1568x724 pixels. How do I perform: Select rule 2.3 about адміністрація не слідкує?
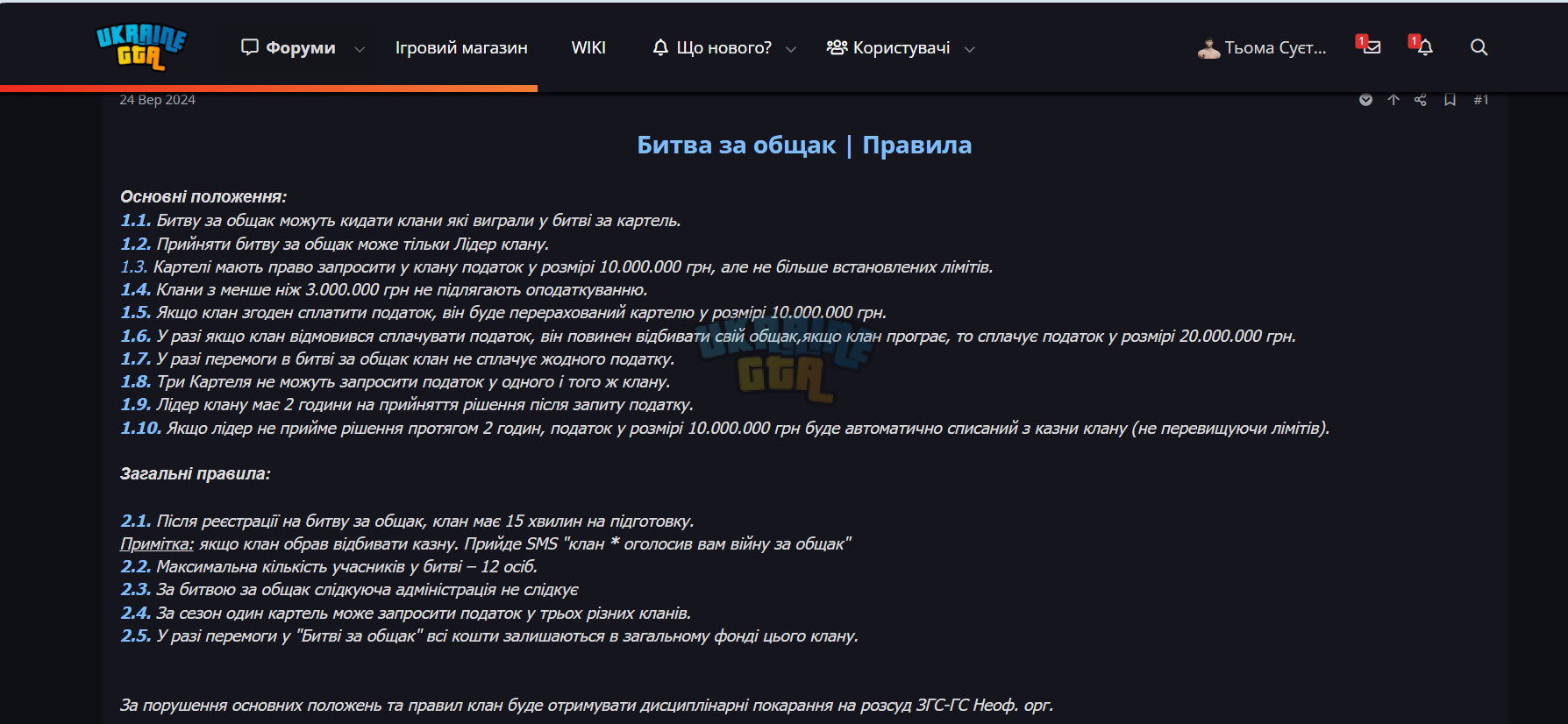(x=349, y=590)
